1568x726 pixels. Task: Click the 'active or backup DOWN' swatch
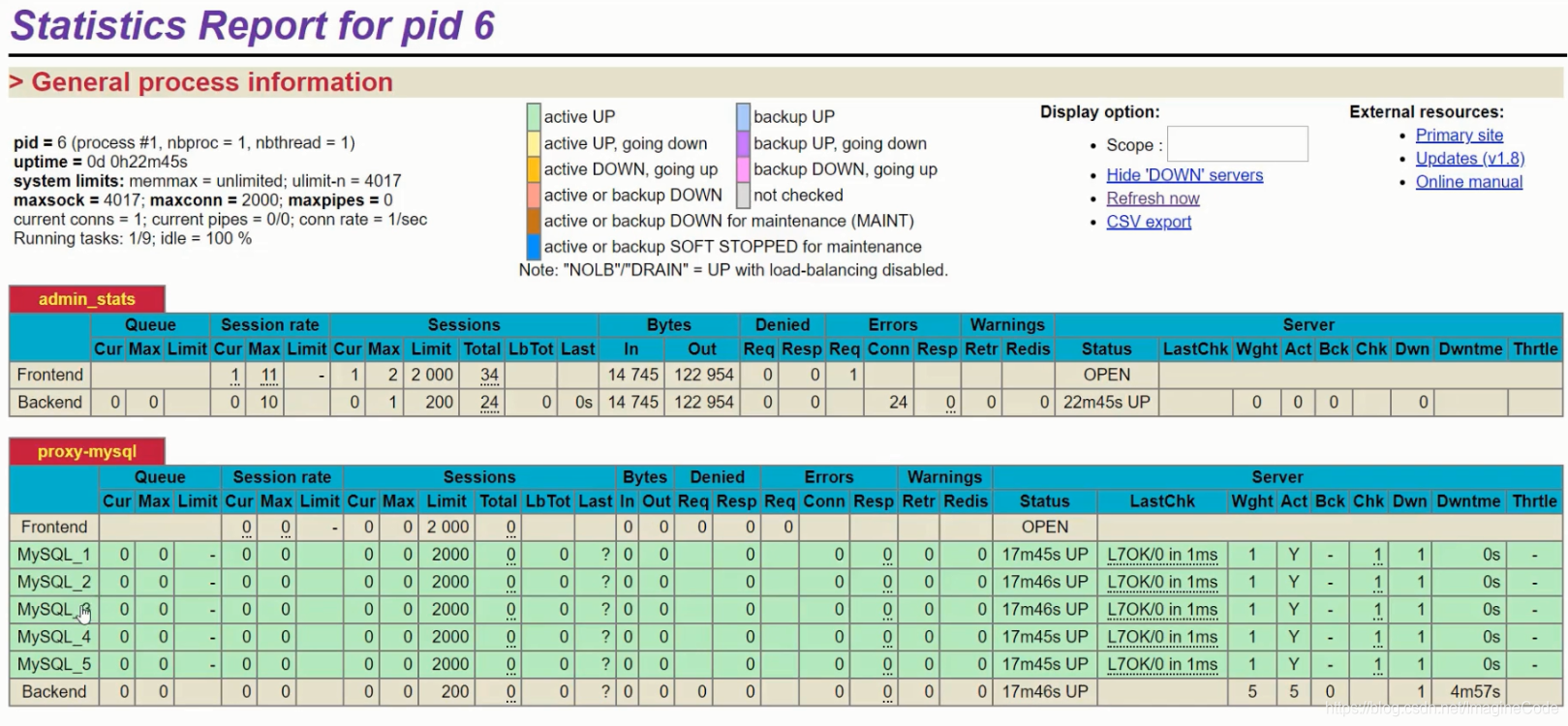[534, 195]
